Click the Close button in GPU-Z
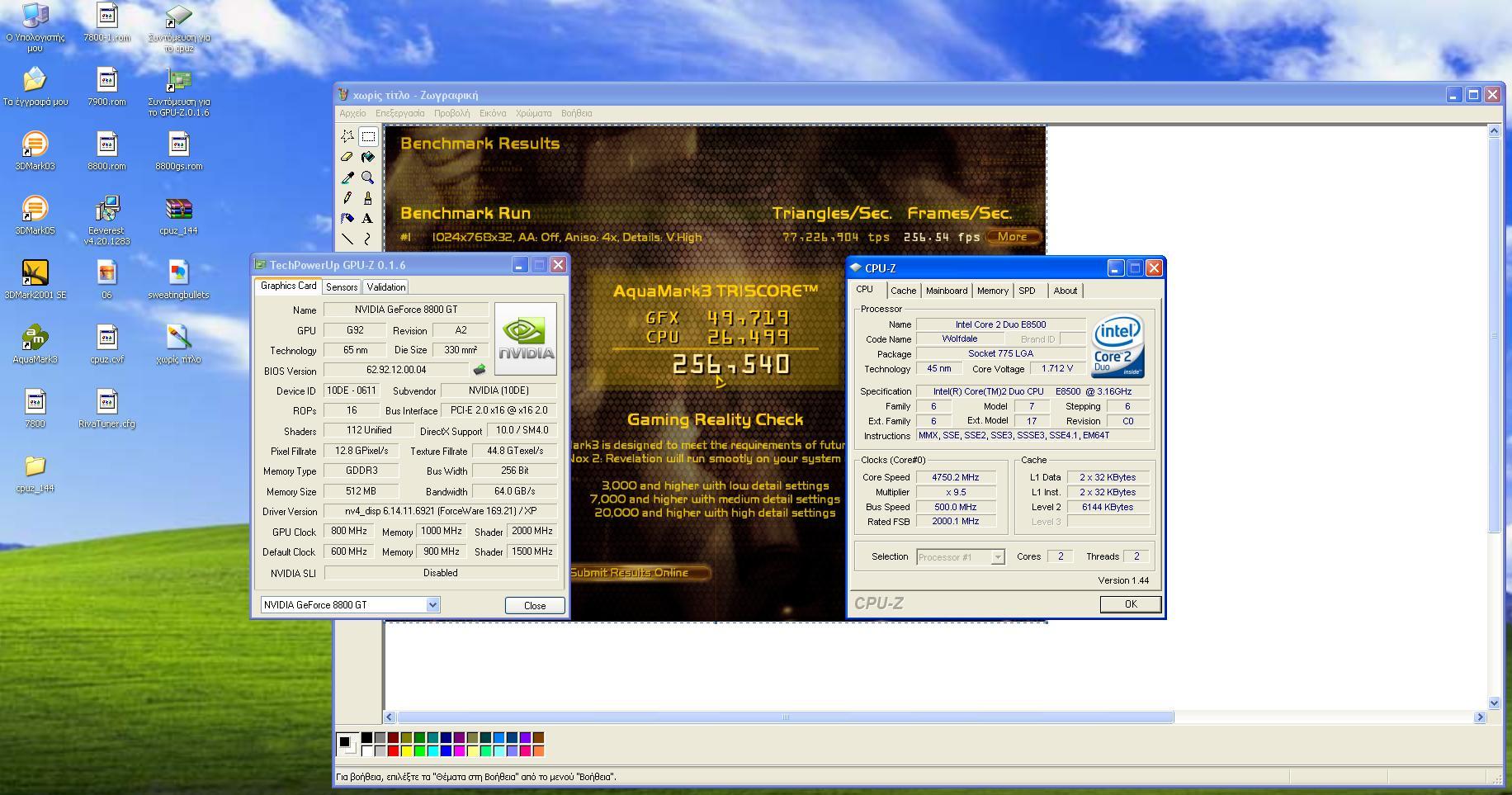This screenshot has height=795, width=1512. [535, 605]
